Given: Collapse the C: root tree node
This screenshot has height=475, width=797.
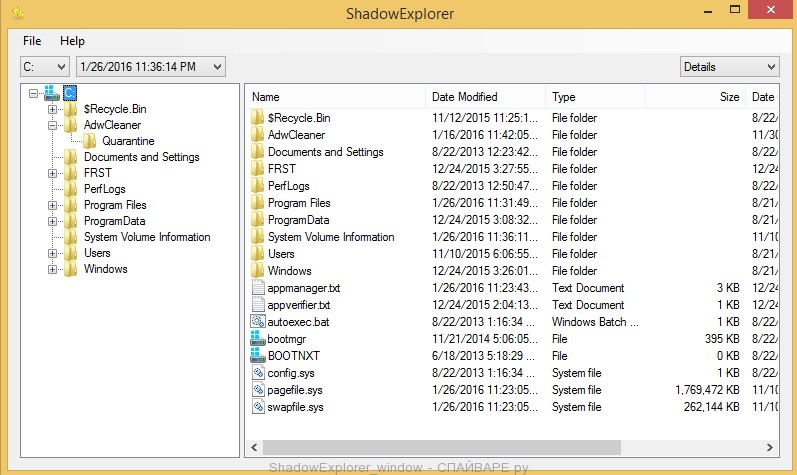Looking at the screenshot, I should pyautogui.click(x=34, y=93).
